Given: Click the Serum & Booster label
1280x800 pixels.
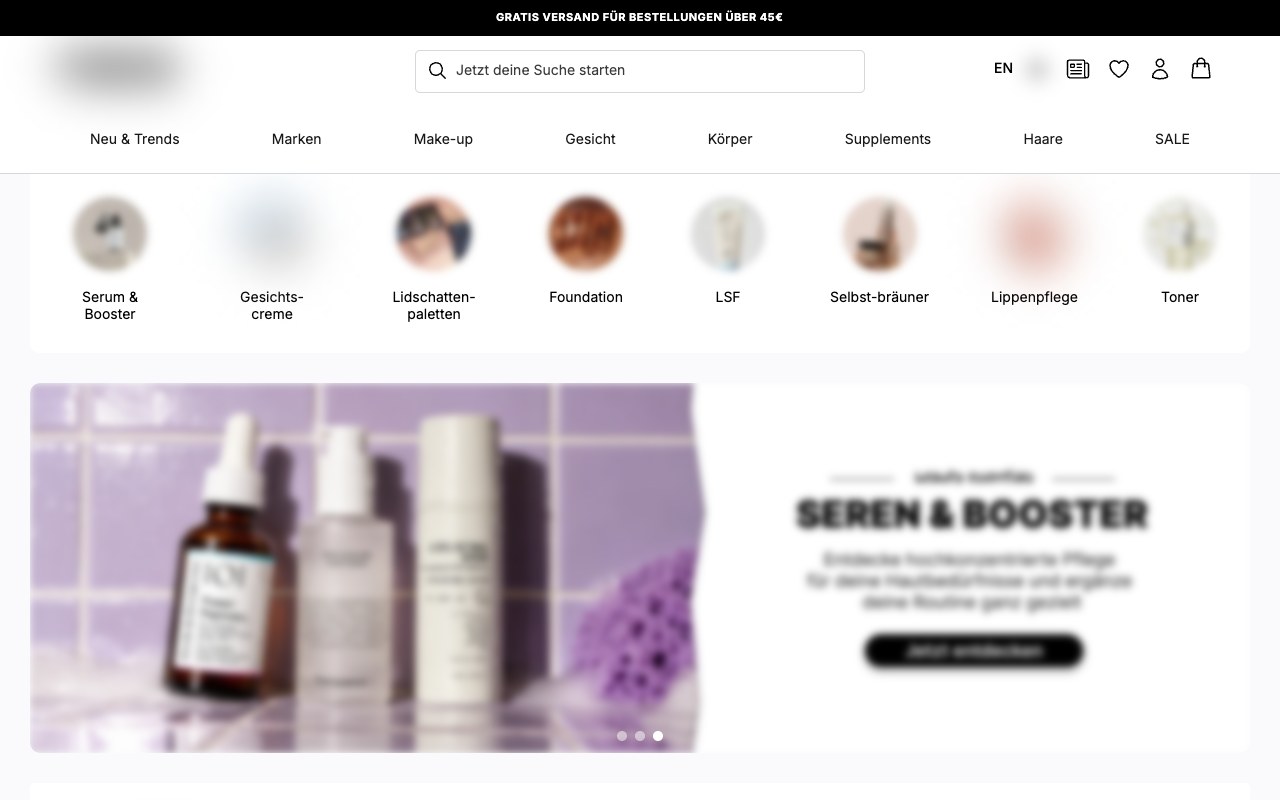Looking at the screenshot, I should pos(110,305).
